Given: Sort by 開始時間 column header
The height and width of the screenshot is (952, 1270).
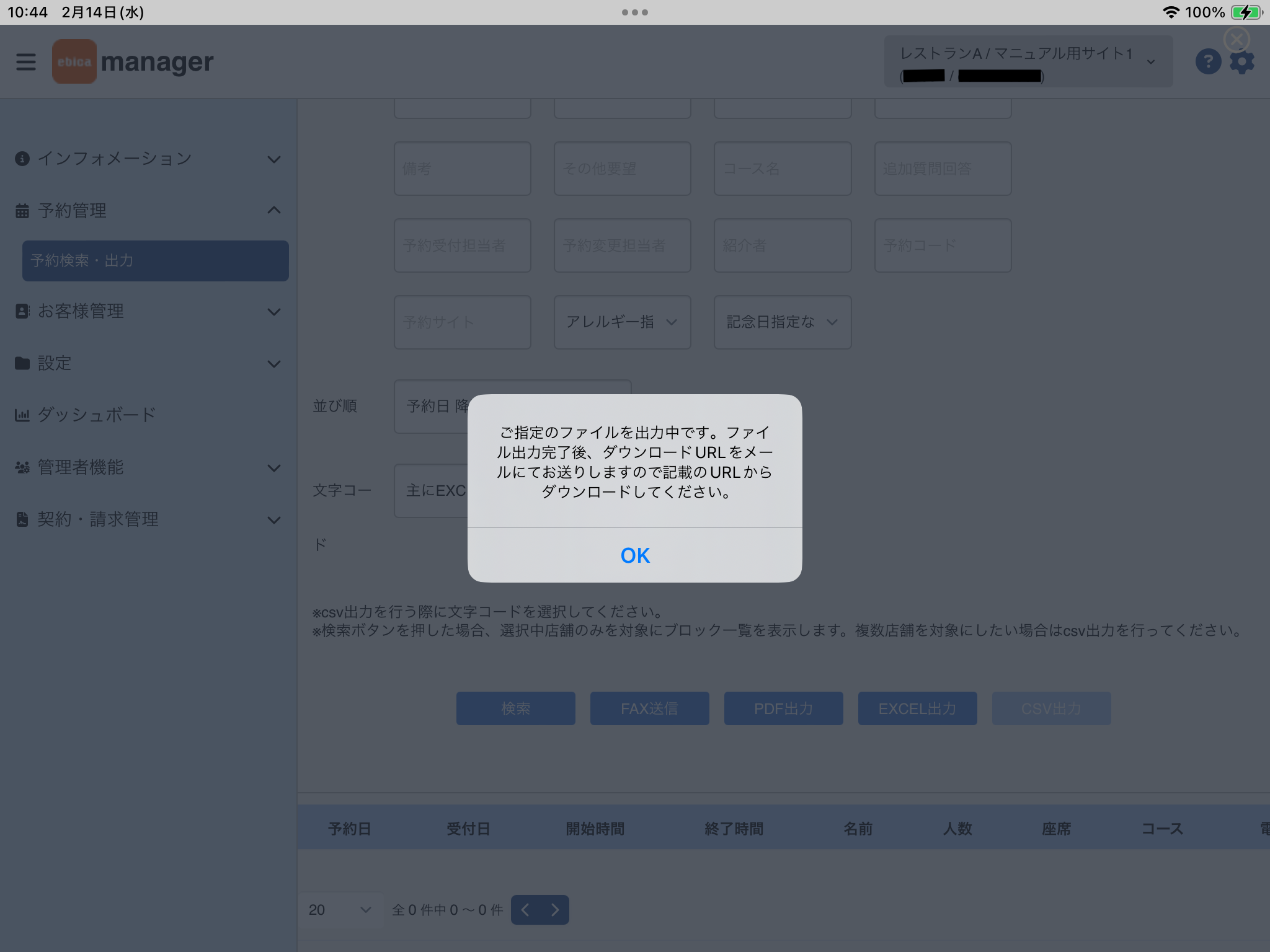Looking at the screenshot, I should tap(595, 829).
